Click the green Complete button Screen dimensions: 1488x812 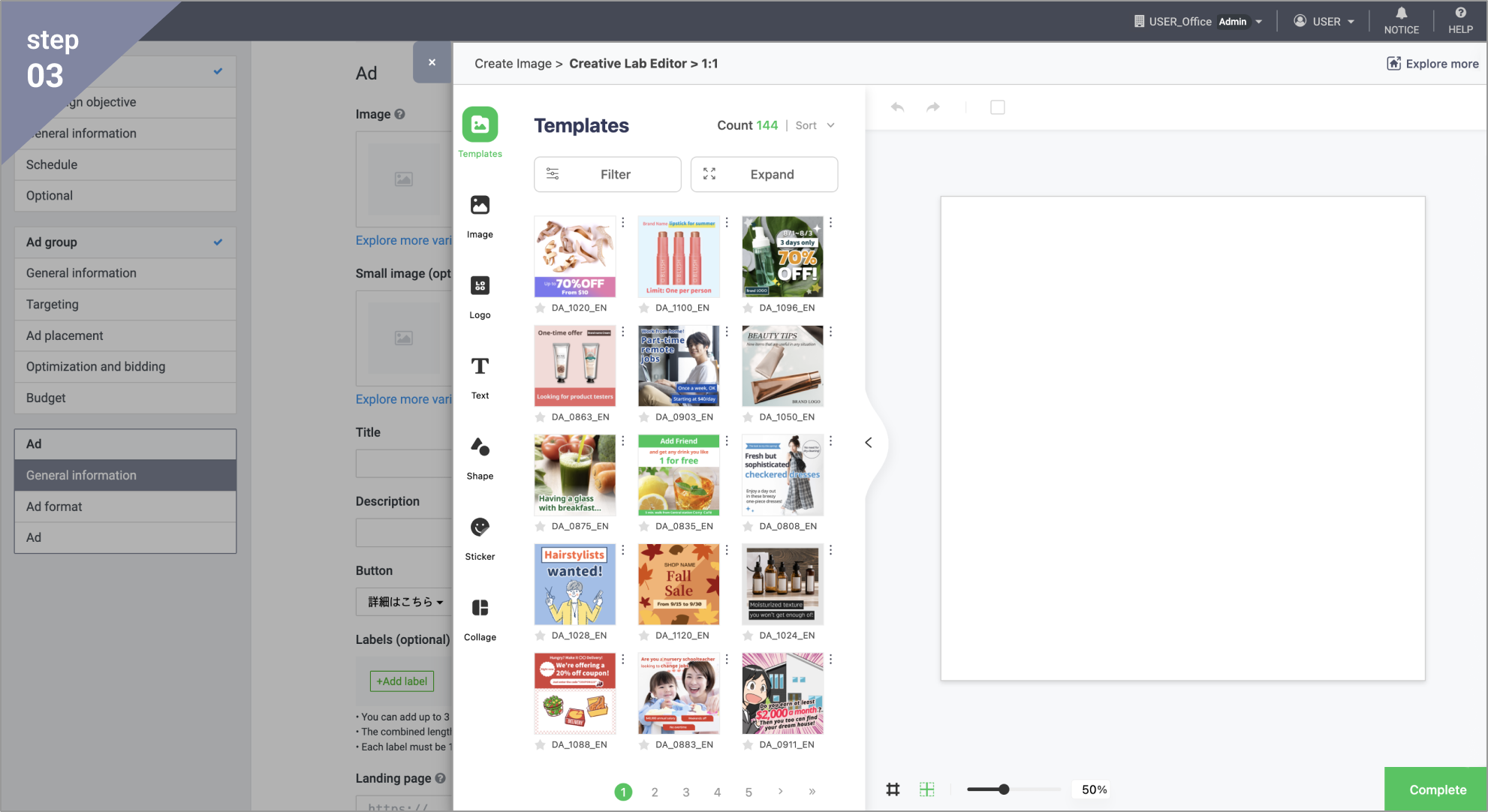pyautogui.click(x=1436, y=789)
